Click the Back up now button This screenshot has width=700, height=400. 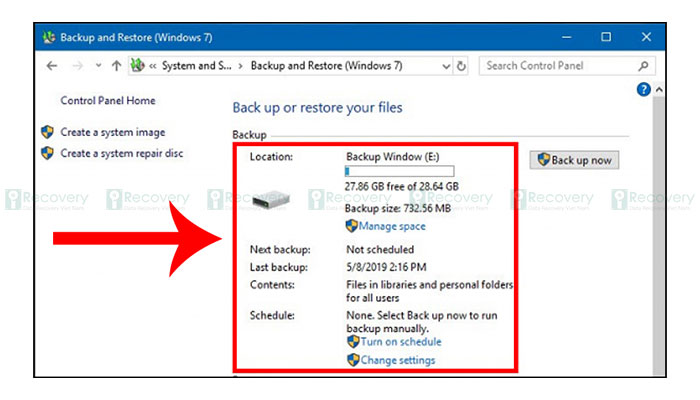click(574, 160)
